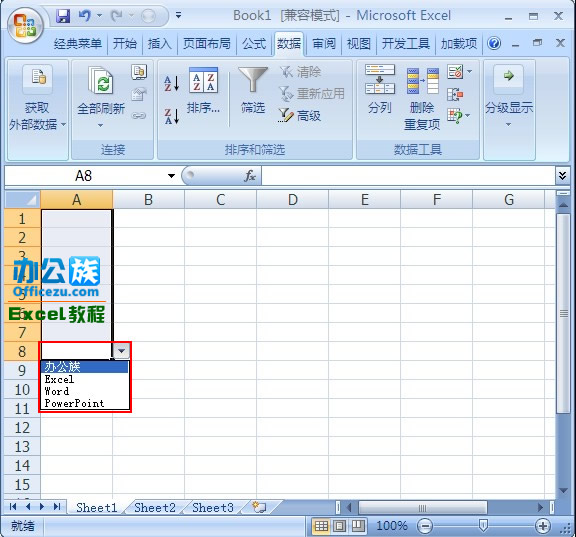The image size is (576, 537).
Task: Open the What-If Analysis icon
Action: click(455, 116)
